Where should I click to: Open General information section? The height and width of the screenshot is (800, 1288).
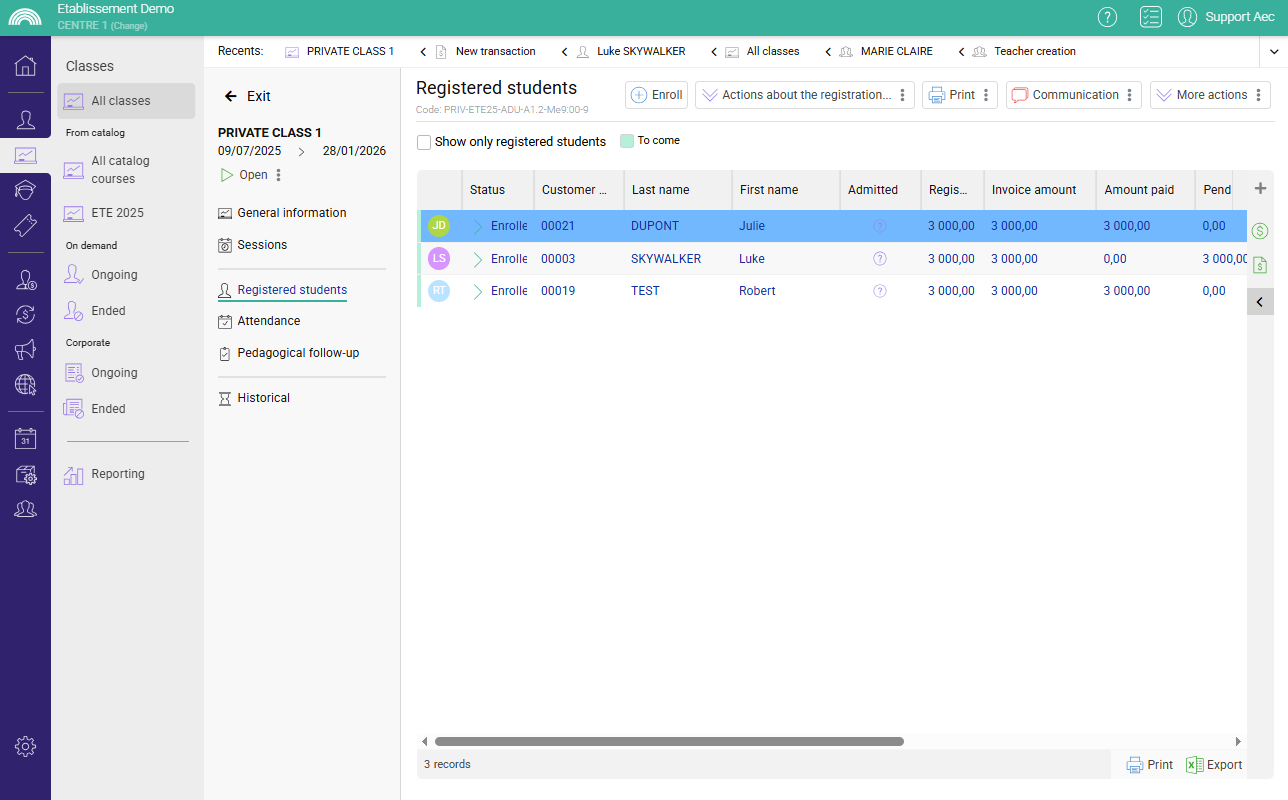(282, 213)
